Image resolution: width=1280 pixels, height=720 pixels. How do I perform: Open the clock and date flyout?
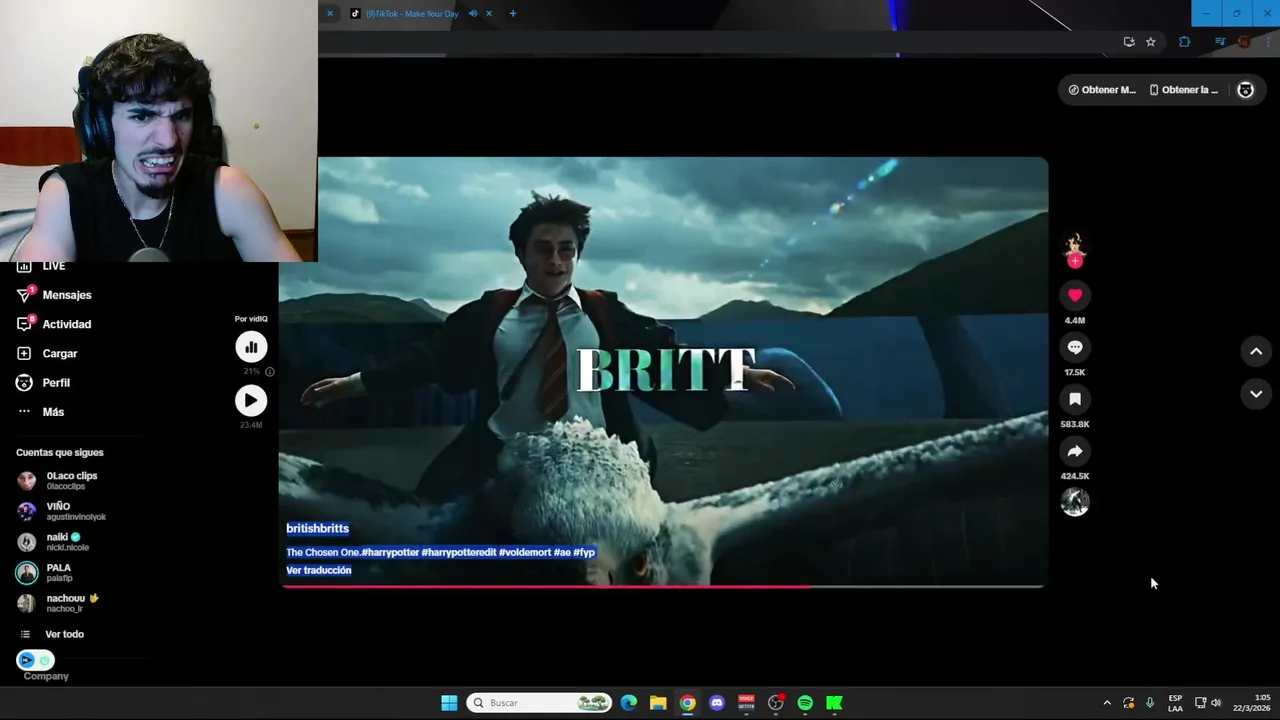[1252, 703]
